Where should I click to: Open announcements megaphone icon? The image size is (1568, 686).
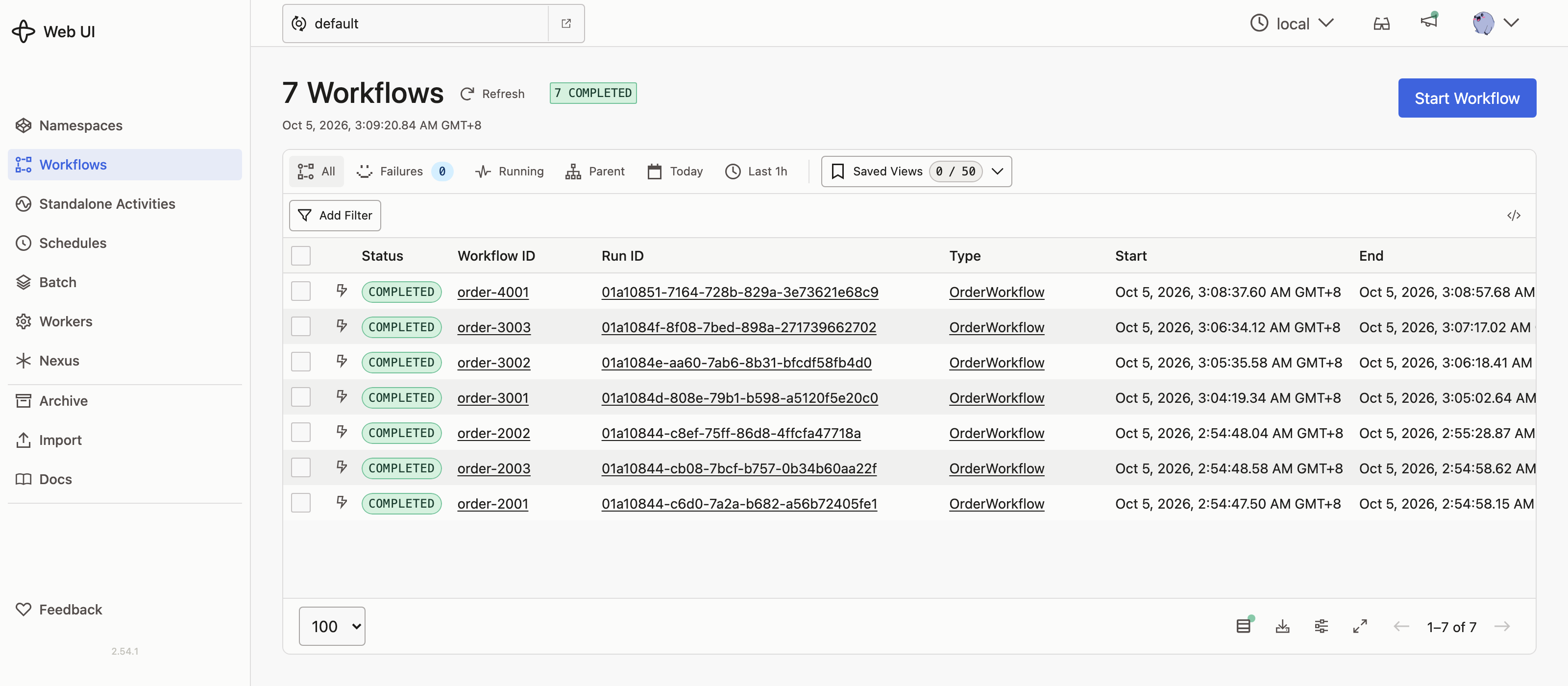[x=1429, y=22]
